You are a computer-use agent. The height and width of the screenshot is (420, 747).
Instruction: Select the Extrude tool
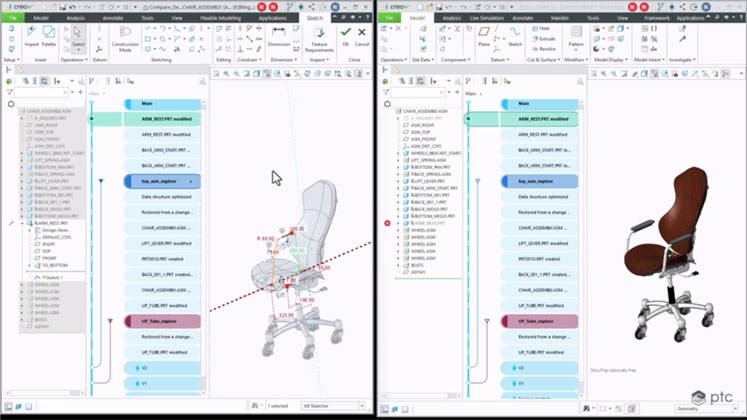click(x=544, y=39)
